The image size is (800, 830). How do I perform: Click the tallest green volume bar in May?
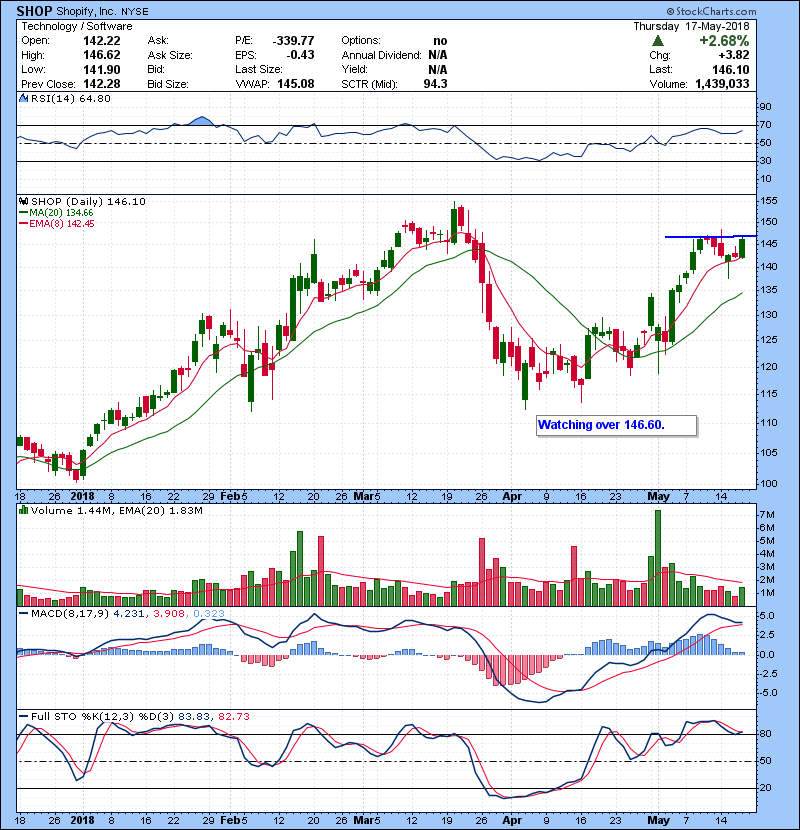point(658,558)
